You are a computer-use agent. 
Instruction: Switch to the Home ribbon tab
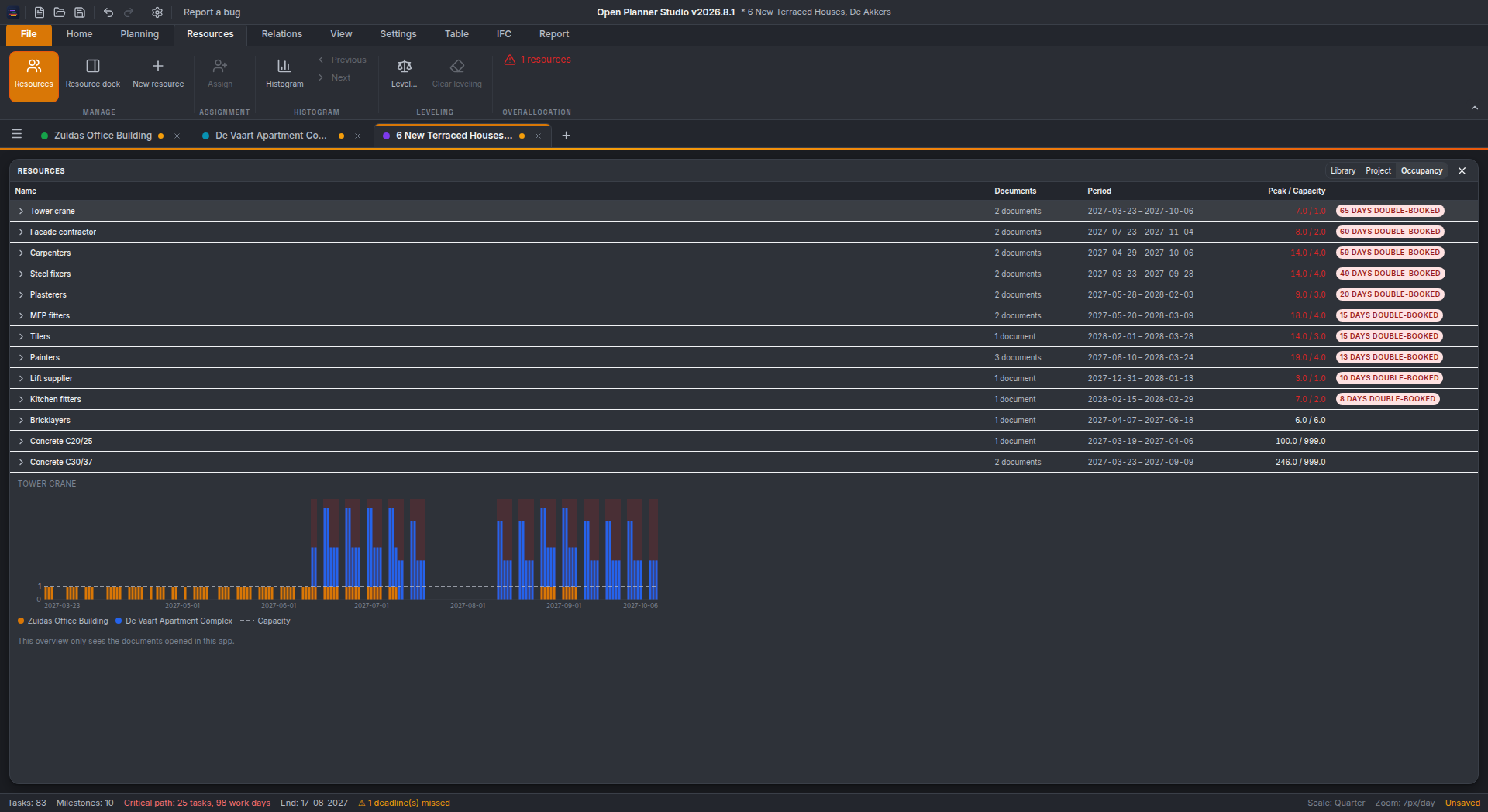(79, 34)
